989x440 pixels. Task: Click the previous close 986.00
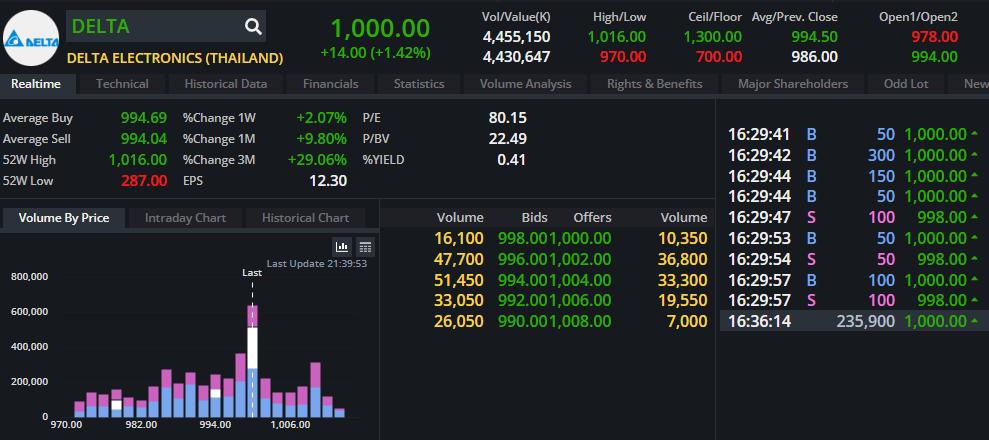(x=814, y=57)
